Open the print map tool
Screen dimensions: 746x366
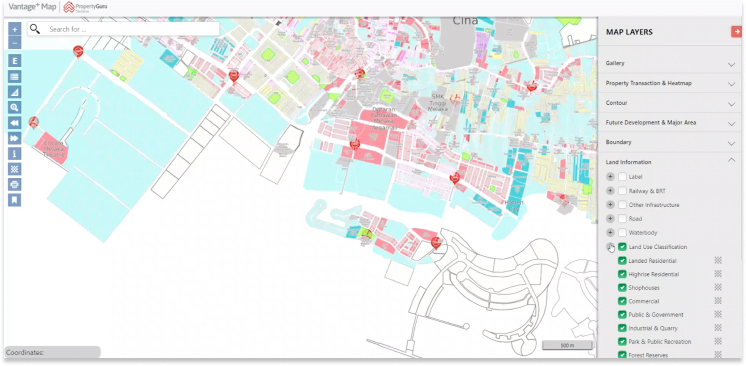point(15,184)
